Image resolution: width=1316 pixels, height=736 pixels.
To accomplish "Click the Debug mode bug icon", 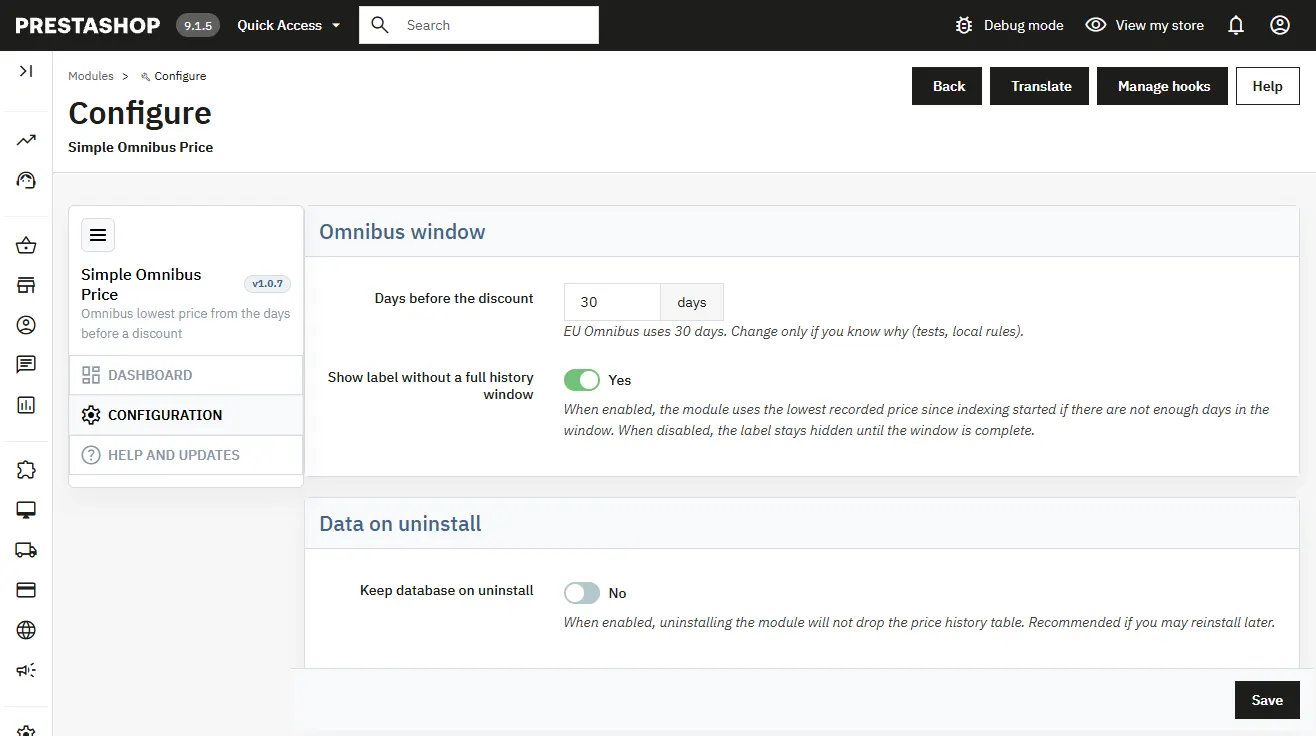I will coord(964,25).
